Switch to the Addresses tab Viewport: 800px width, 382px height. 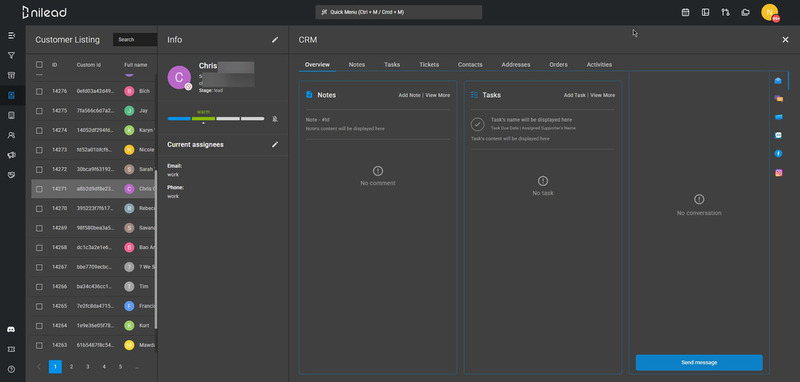tap(515, 65)
